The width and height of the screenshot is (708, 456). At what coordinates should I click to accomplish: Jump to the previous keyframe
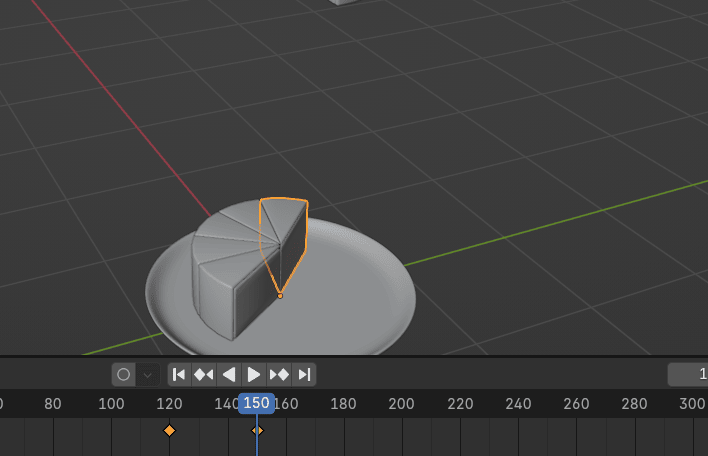coord(204,374)
